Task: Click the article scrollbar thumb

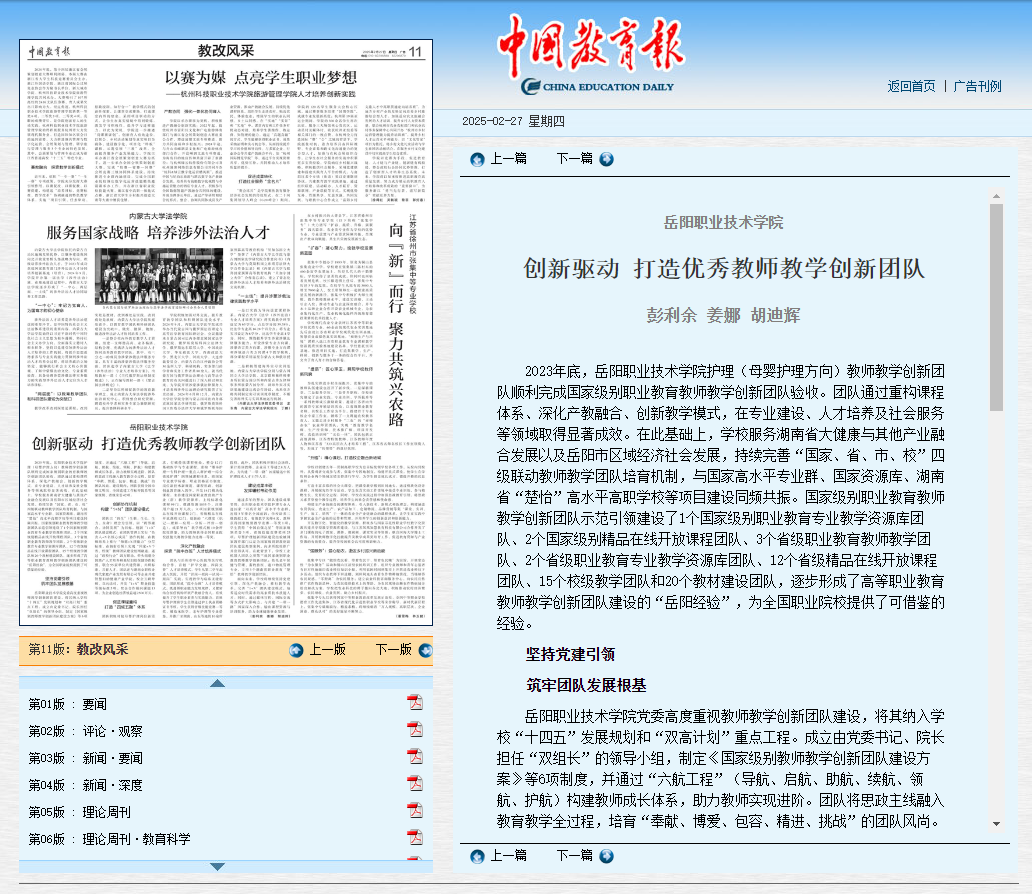Action: [996, 307]
